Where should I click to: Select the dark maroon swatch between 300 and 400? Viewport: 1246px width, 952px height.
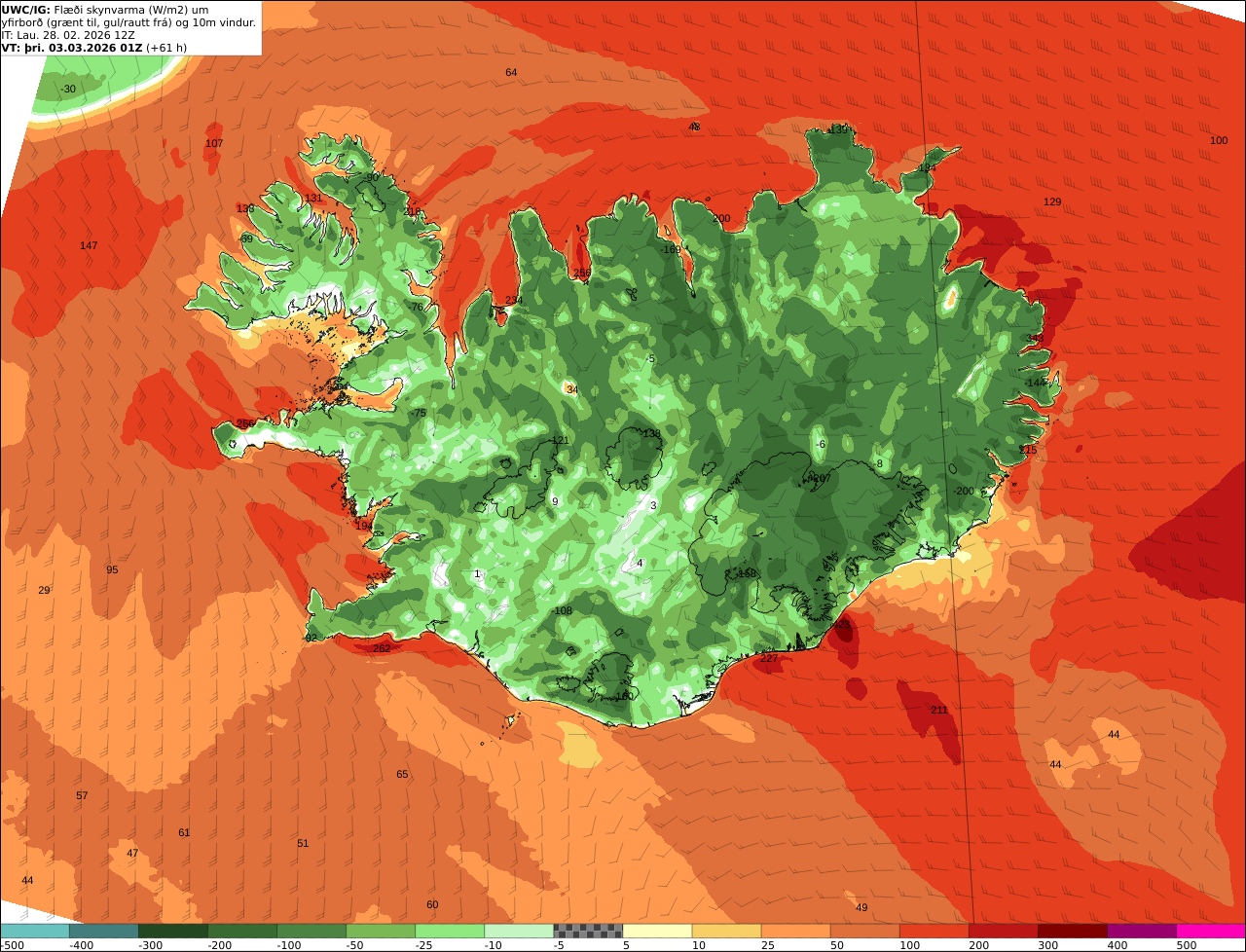1072,931
